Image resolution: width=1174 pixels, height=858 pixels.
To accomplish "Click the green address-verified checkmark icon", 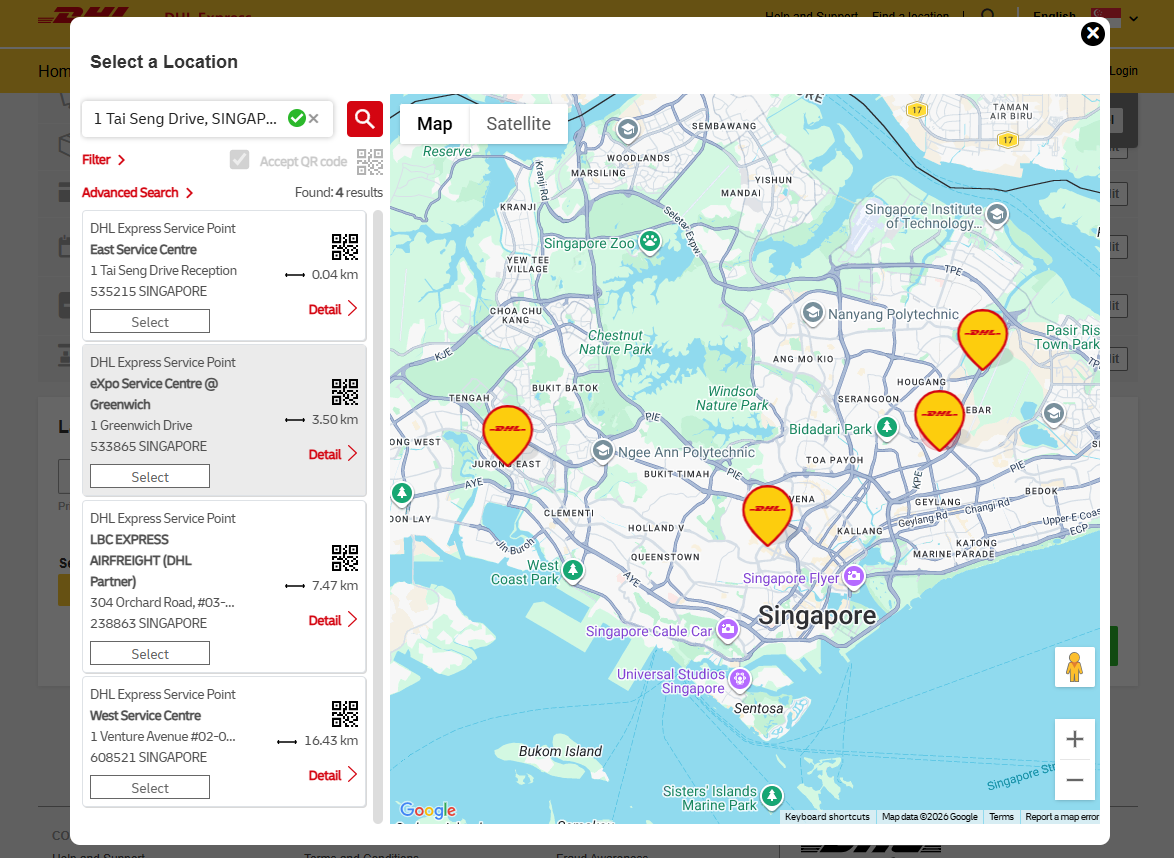I will pos(297,118).
